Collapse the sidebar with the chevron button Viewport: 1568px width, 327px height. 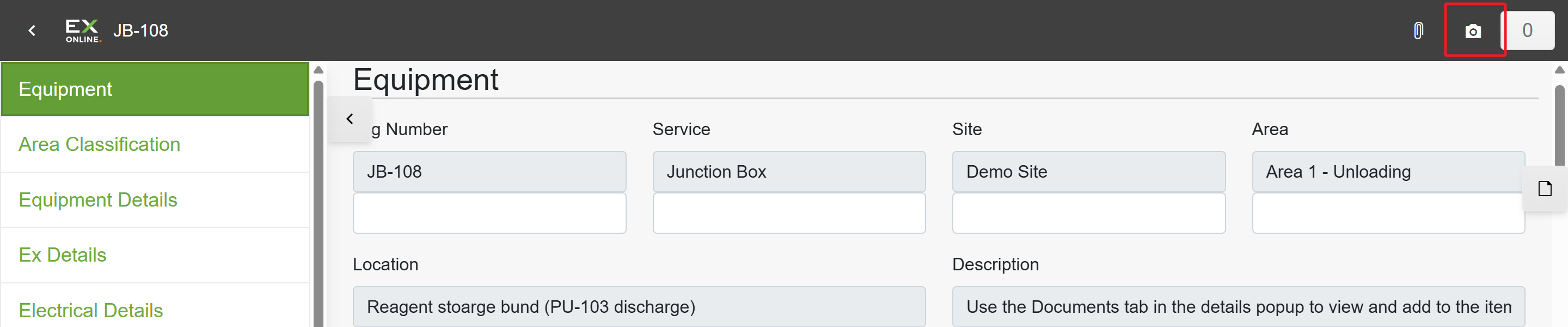pyautogui.click(x=350, y=119)
